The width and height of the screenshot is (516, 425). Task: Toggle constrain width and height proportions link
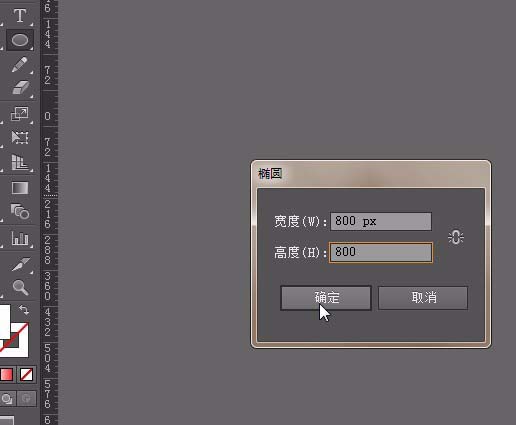pos(456,238)
